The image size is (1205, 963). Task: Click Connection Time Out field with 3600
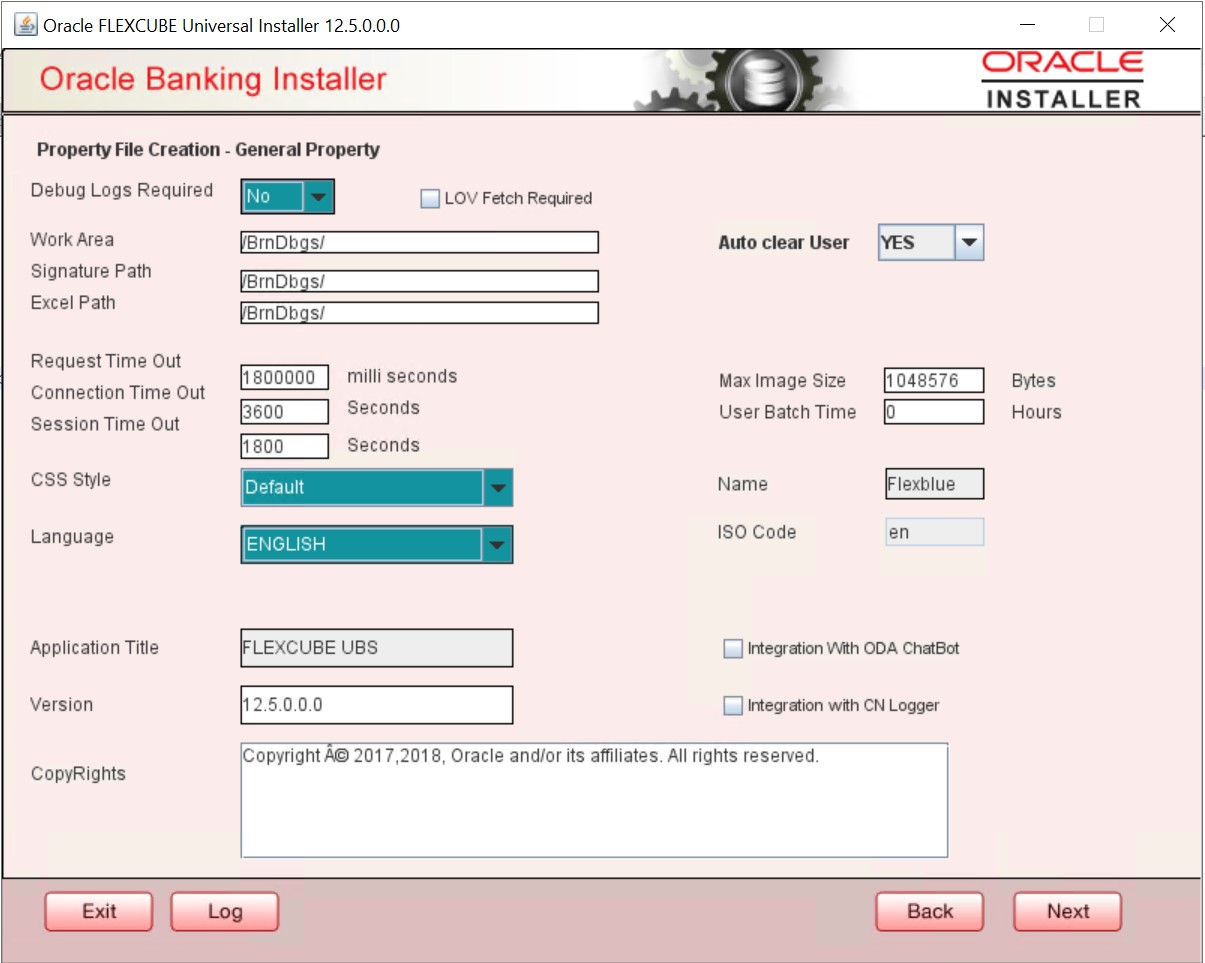point(285,412)
